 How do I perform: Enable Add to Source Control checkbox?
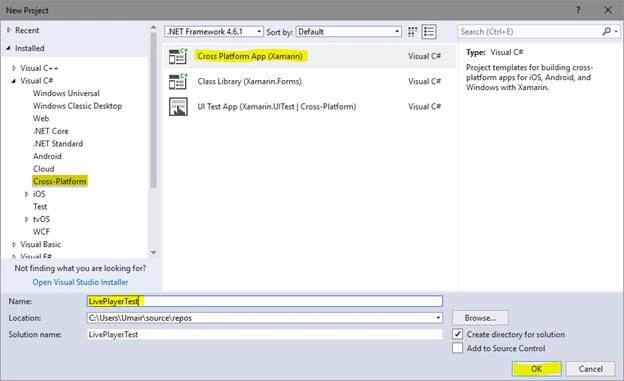[458, 348]
